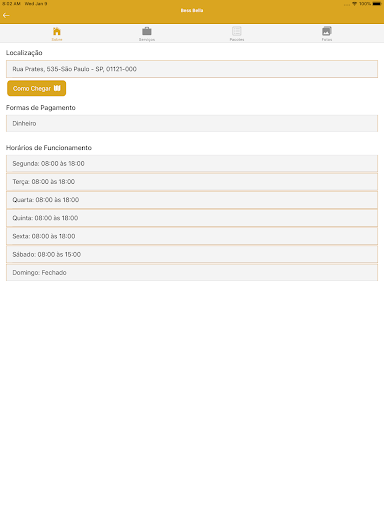The width and height of the screenshot is (384, 512).
Task: Click the Como Chegar button
Action: 37,88
